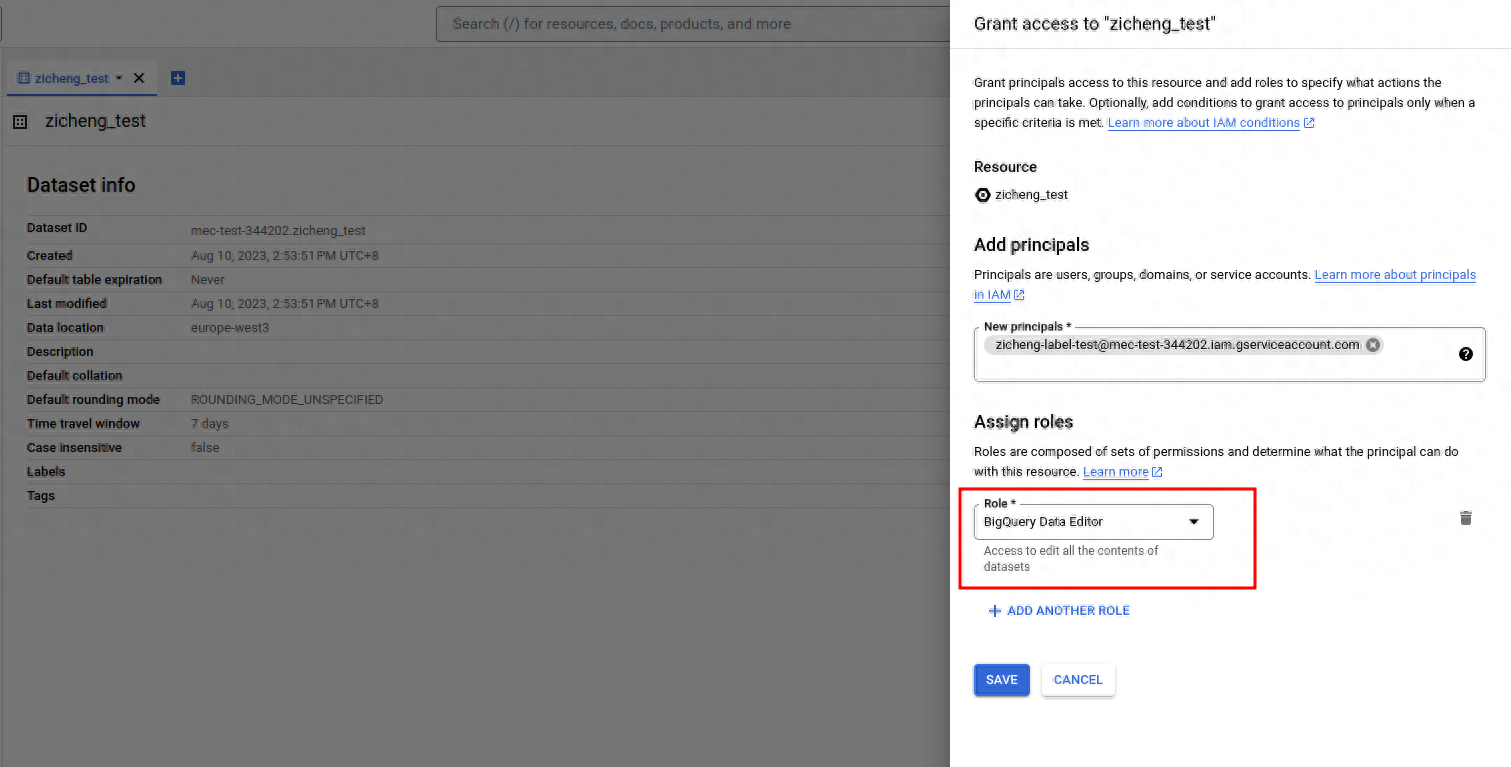
Task: Click the Time travel window value 7 days
Action: pyautogui.click(x=210, y=424)
